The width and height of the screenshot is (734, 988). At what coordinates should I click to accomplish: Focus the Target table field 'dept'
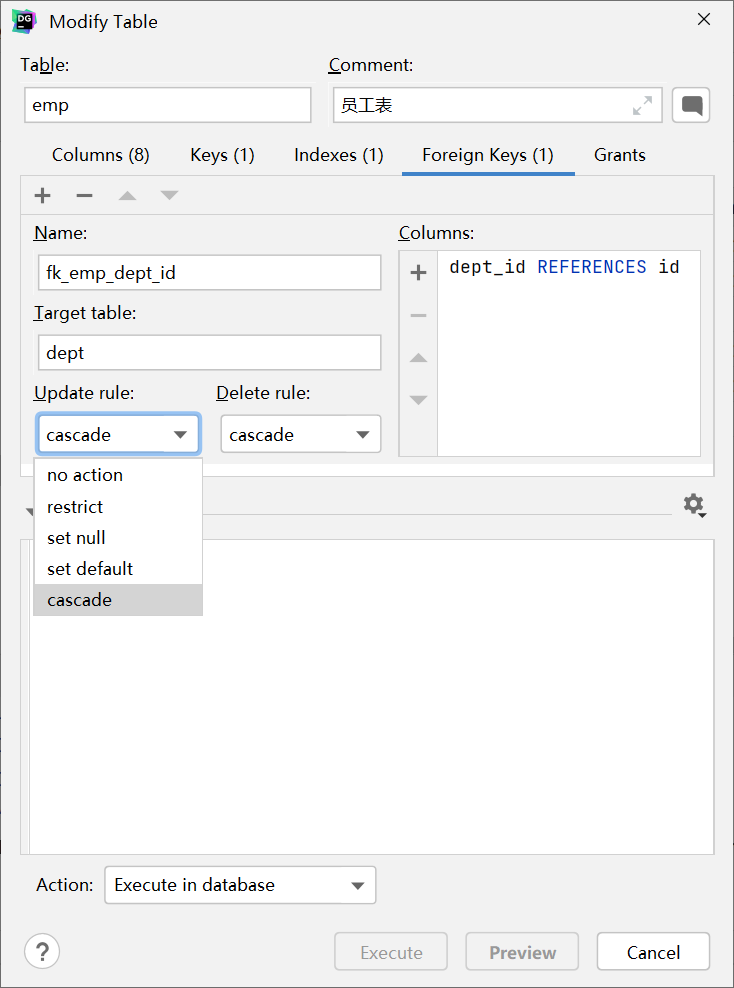(210, 352)
